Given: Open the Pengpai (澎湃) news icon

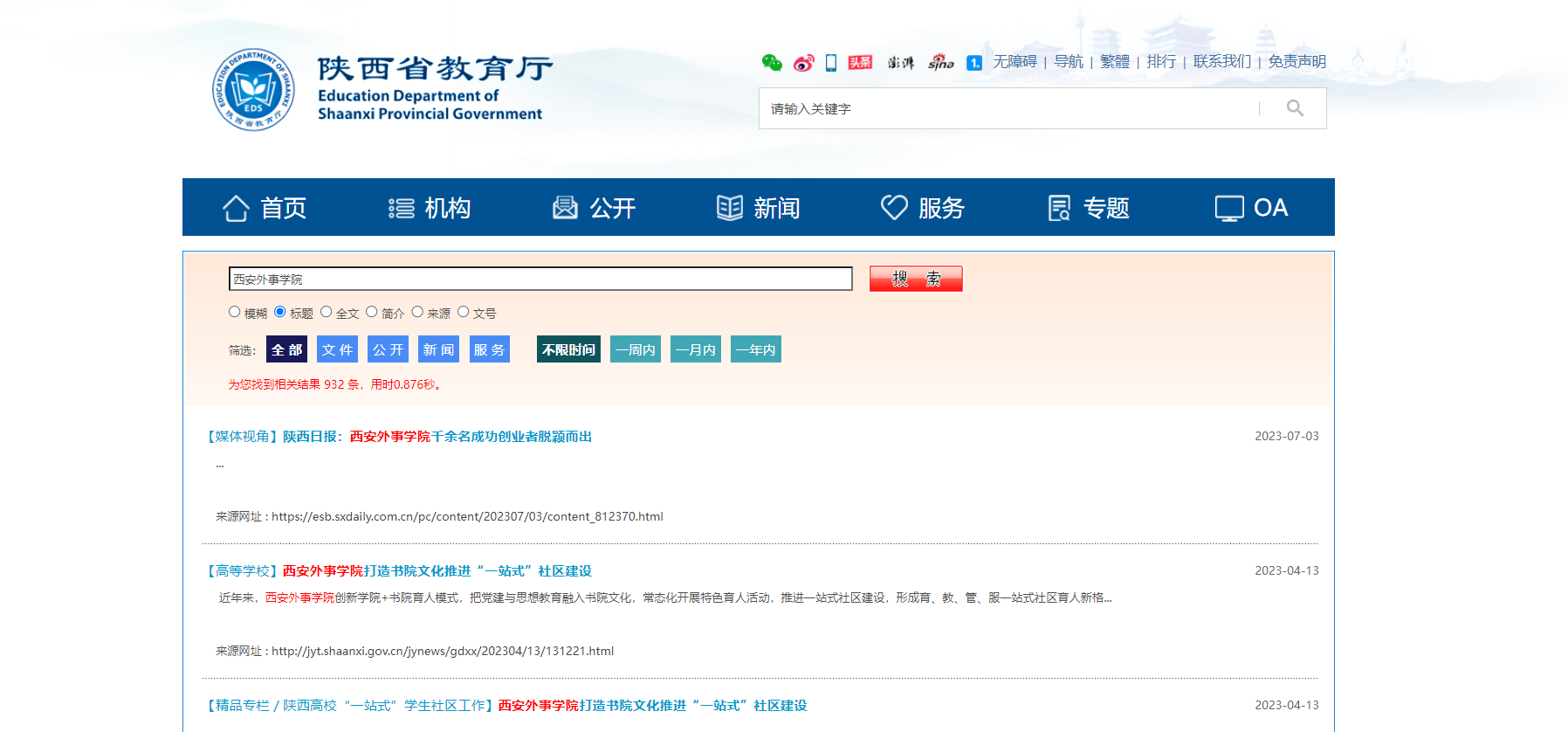Looking at the screenshot, I should pos(901,63).
